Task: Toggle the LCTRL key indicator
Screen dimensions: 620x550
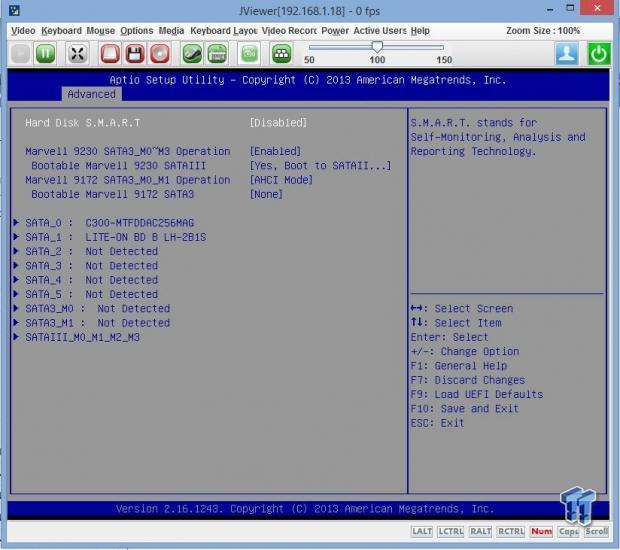Action: point(451,531)
